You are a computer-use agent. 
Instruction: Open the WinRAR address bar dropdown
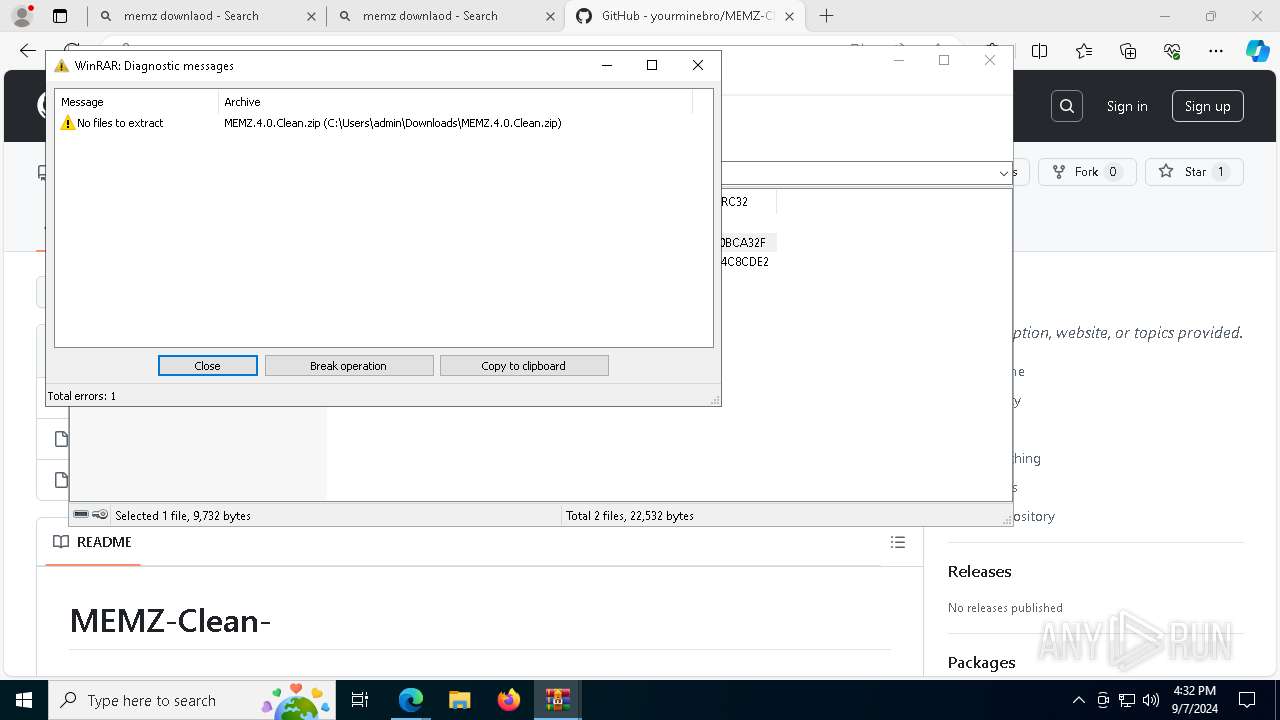[x=1003, y=173]
